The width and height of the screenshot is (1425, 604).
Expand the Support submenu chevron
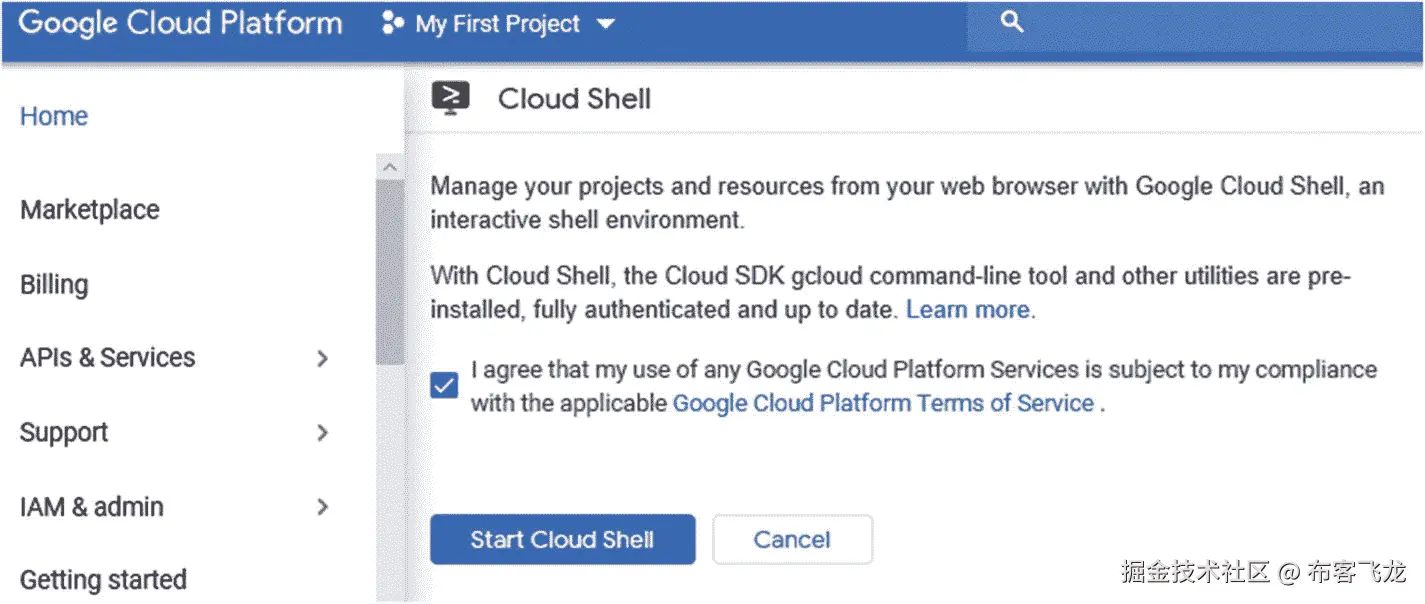(322, 433)
